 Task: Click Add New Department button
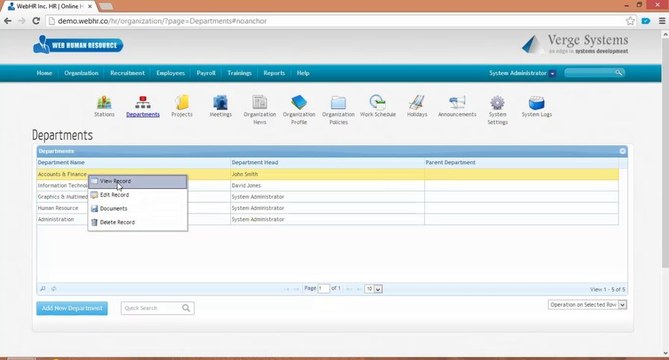(x=72, y=308)
